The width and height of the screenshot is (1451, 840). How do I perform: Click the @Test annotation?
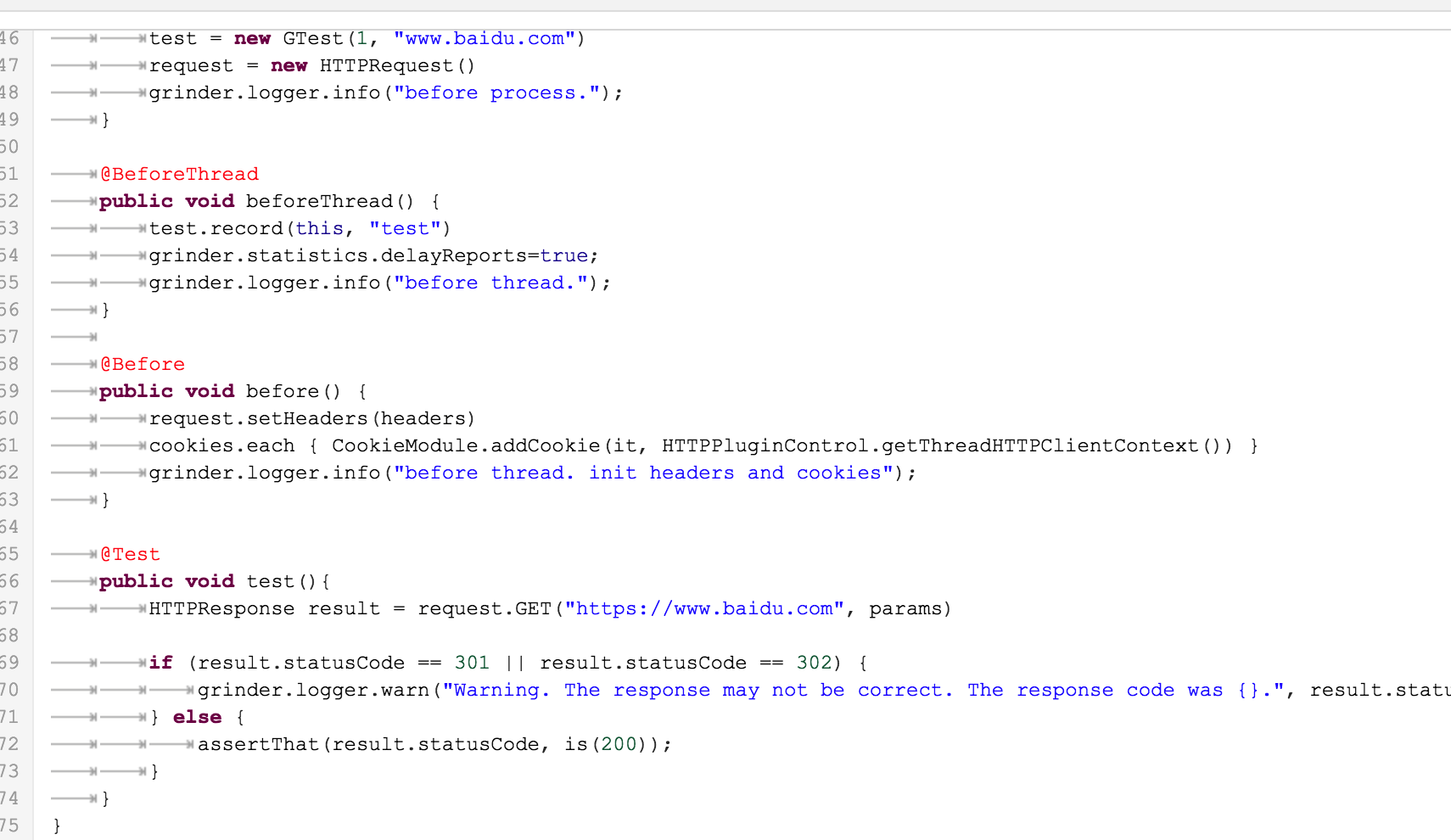(x=130, y=554)
